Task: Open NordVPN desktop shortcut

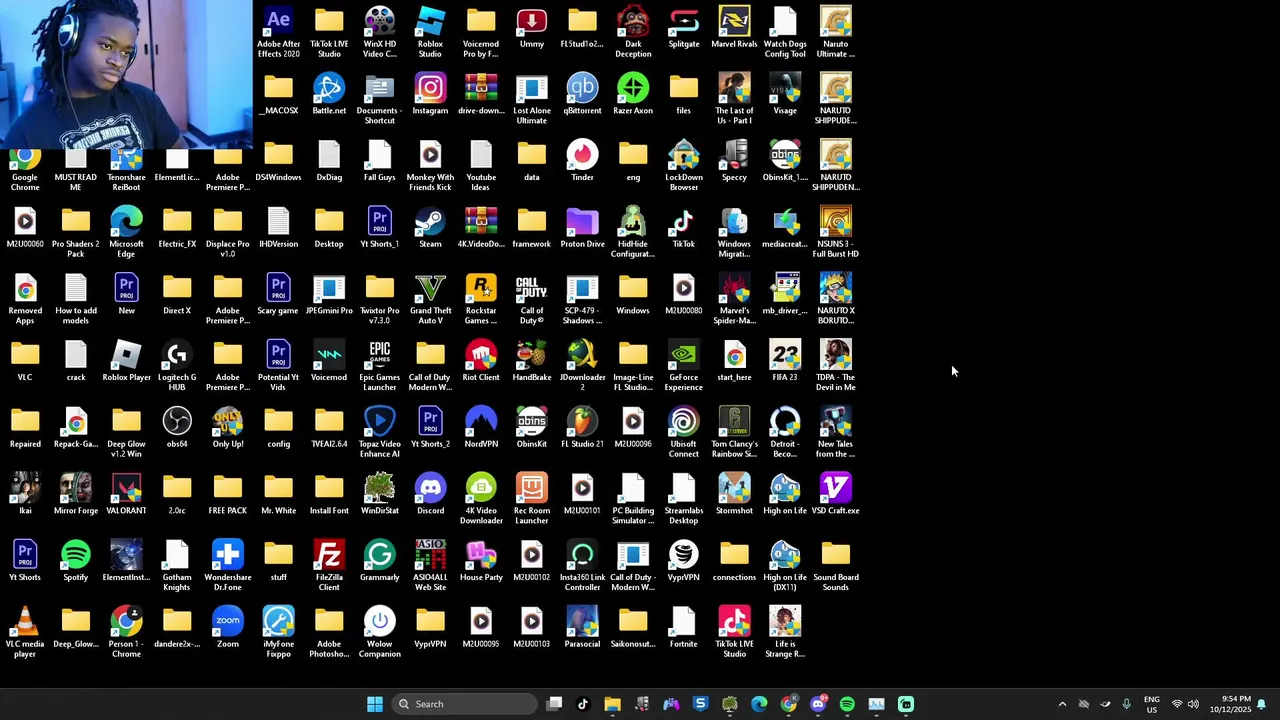Action: click(x=481, y=428)
